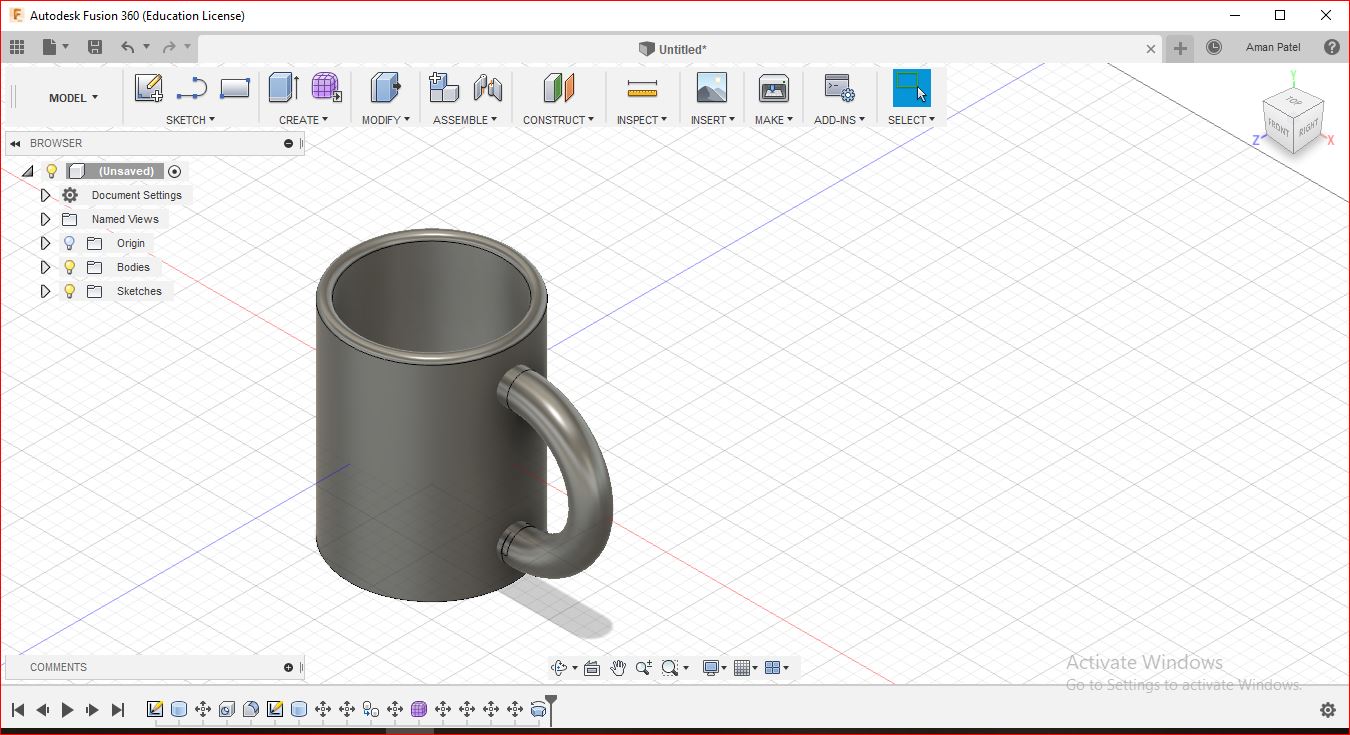The image size is (1350, 735).
Task: Expand the Document Settings node
Action: (x=45, y=195)
